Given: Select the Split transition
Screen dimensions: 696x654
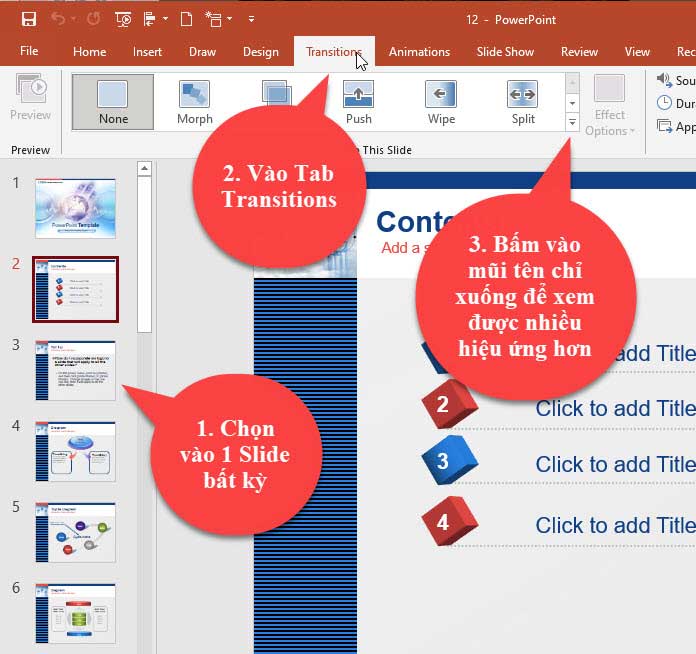Looking at the screenshot, I should (523, 102).
